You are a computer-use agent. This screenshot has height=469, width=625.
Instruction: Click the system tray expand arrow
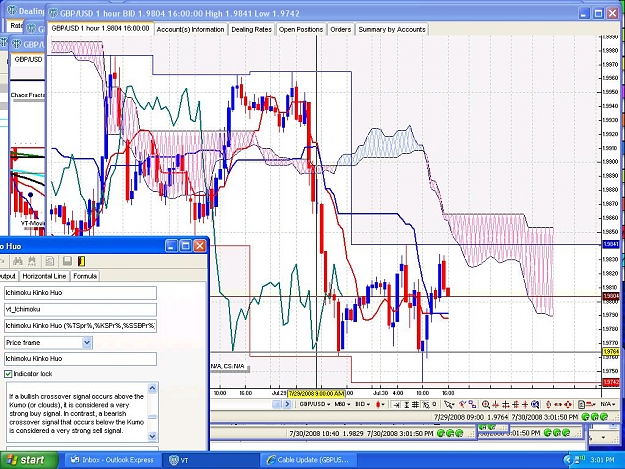(568, 460)
